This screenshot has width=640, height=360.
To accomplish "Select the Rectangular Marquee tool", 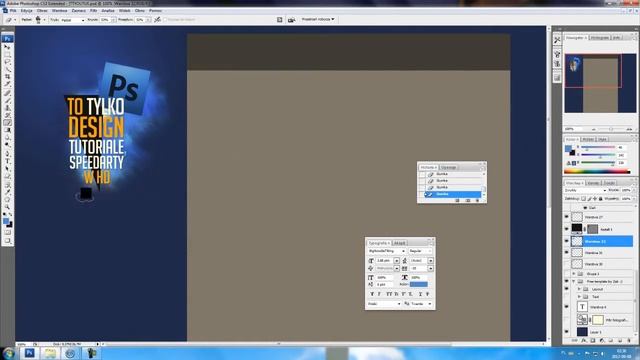I will [7, 54].
